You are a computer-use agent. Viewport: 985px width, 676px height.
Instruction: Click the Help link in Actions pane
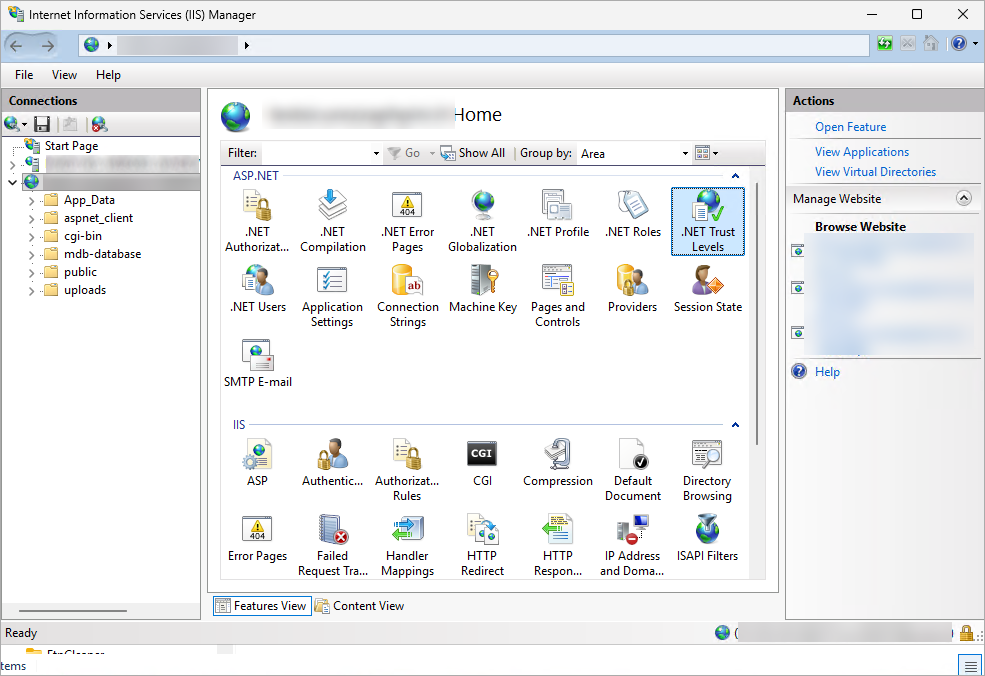827,372
